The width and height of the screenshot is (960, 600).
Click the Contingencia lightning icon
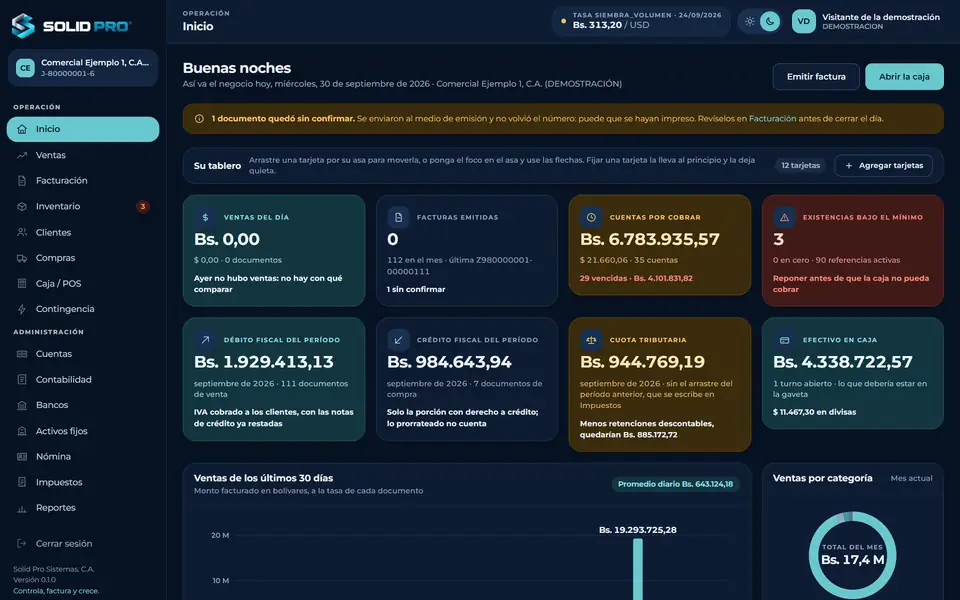point(22,309)
